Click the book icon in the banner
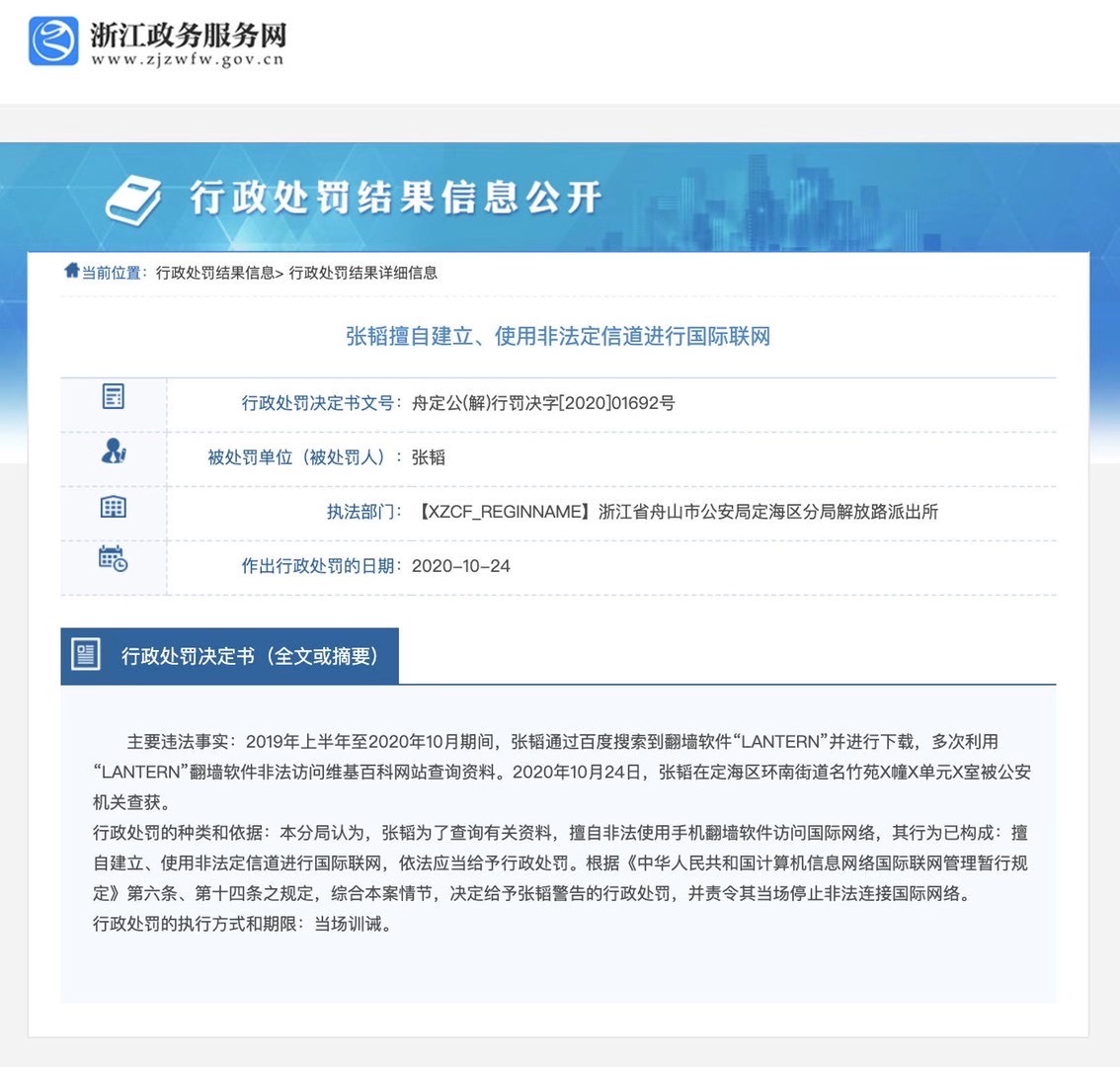The image size is (1120, 1067). coord(134,201)
